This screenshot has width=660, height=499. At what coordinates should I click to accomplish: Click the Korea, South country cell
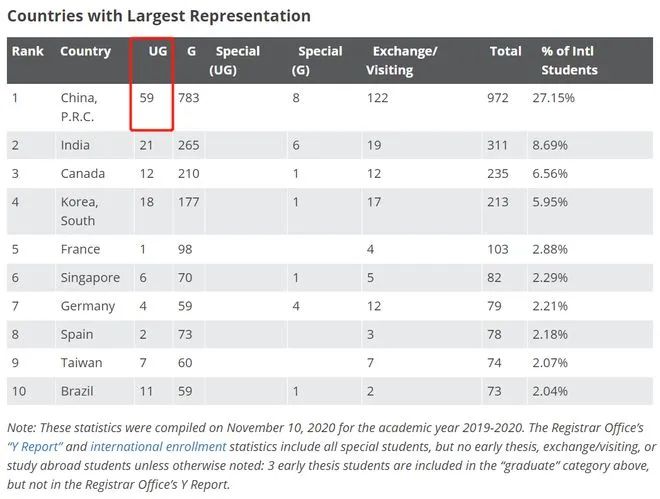click(x=78, y=211)
